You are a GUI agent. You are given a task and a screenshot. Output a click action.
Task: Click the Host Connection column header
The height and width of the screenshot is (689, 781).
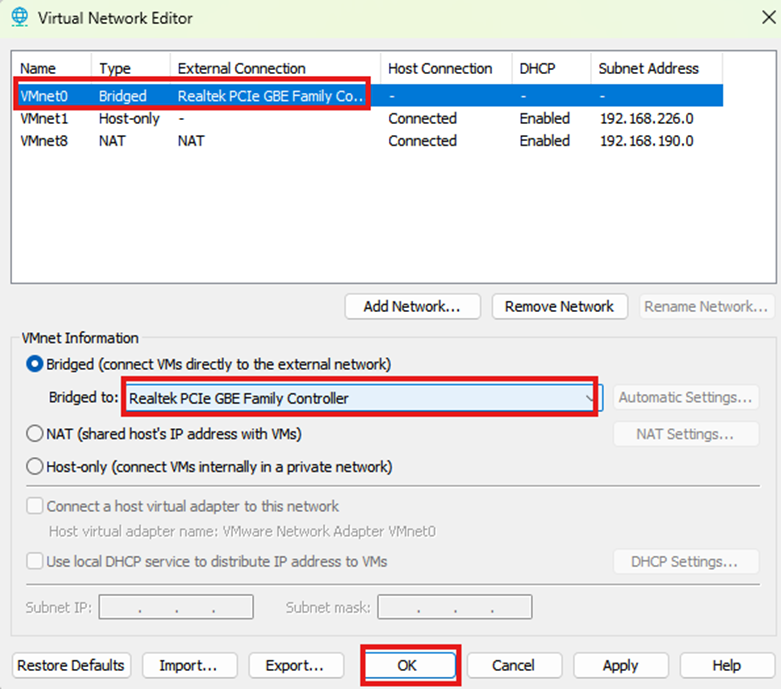coord(446,68)
